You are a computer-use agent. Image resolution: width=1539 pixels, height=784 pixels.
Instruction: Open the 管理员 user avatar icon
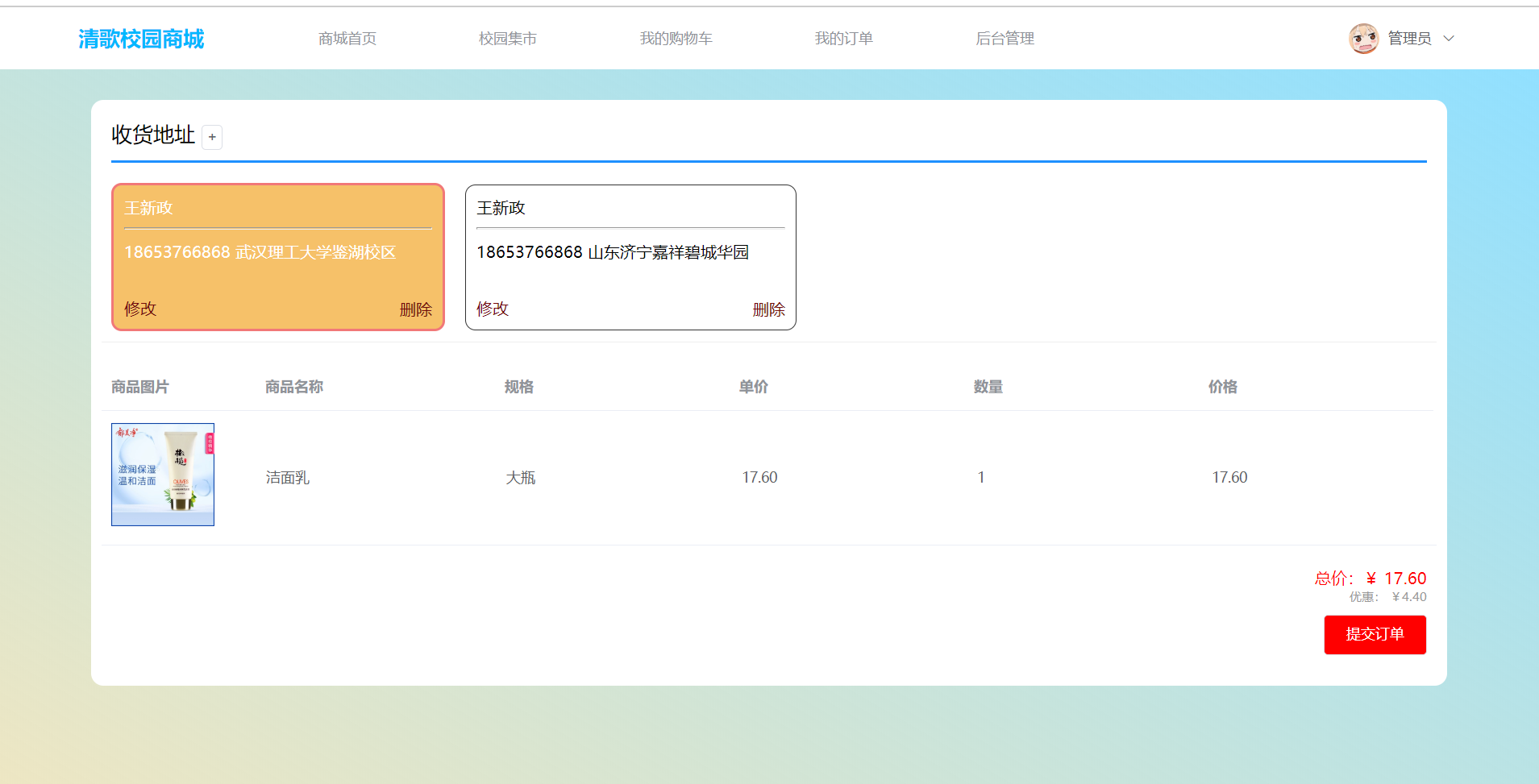click(1362, 38)
